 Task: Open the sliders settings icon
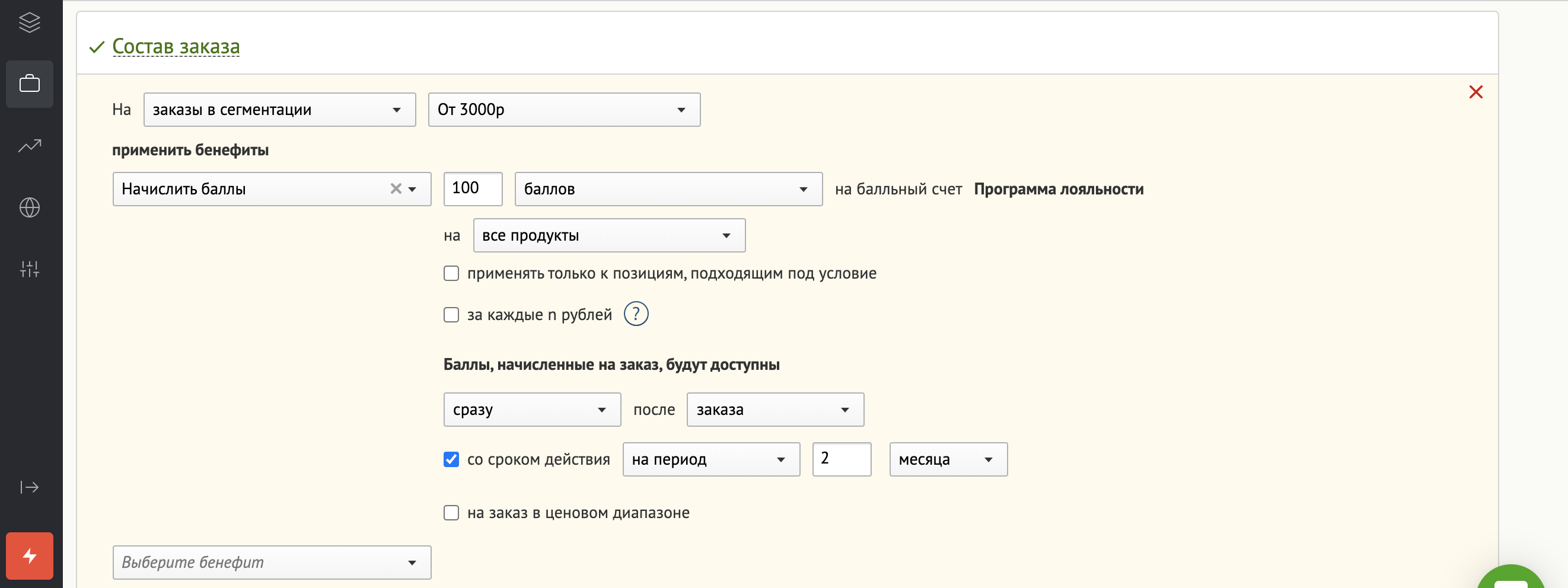click(29, 269)
